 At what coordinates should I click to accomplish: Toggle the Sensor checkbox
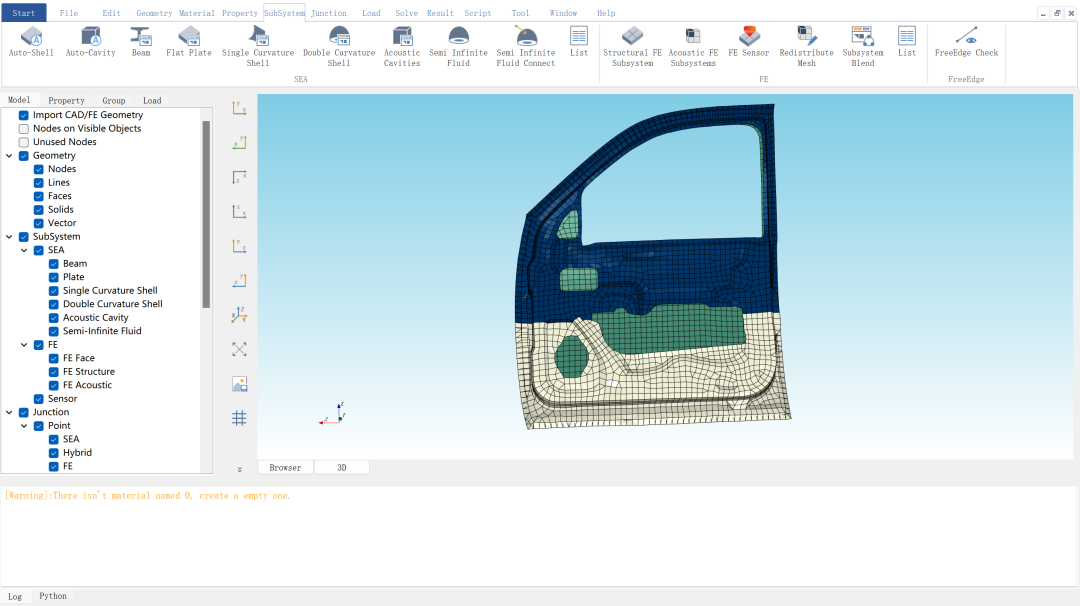pyautogui.click(x=39, y=399)
